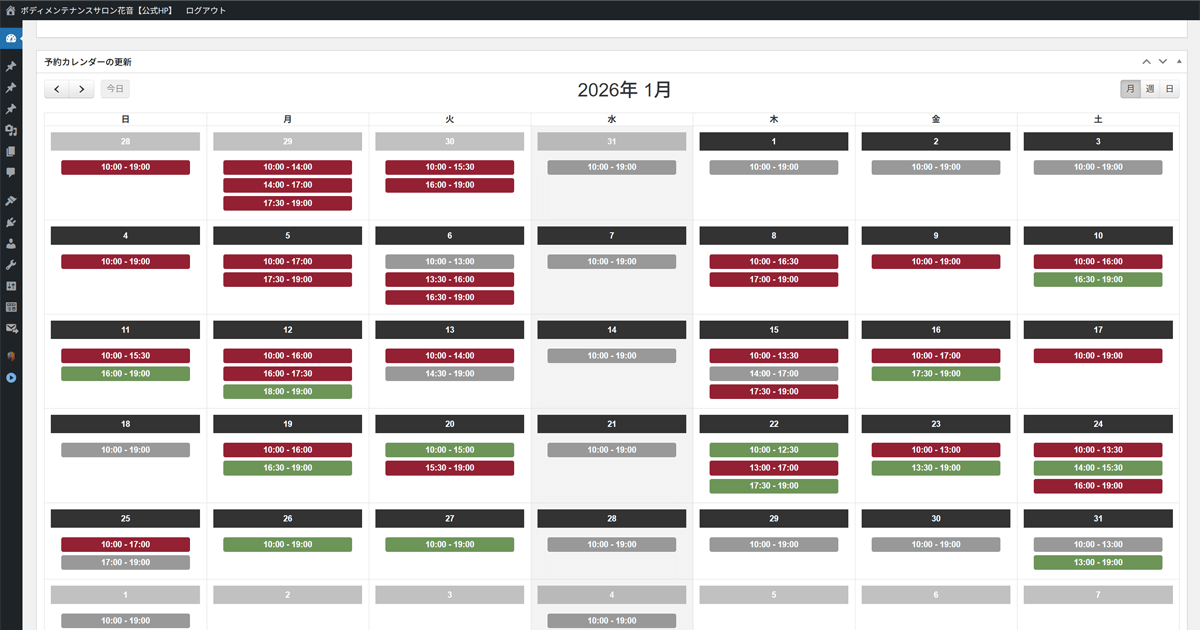Switch calendar to day view (日)
This screenshot has height=630, width=1200.
click(x=1169, y=89)
